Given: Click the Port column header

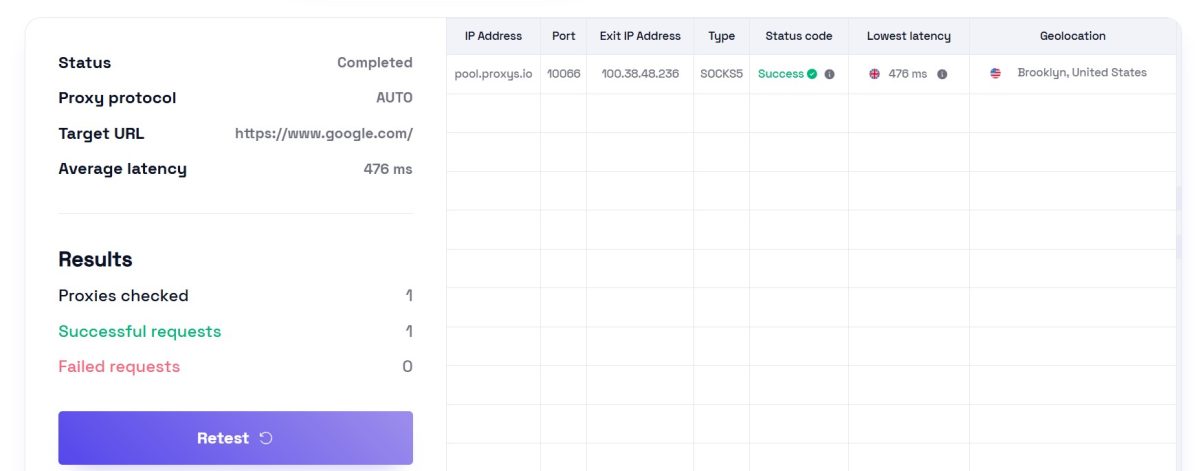Looking at the screenshot, I should pos(563,36).
